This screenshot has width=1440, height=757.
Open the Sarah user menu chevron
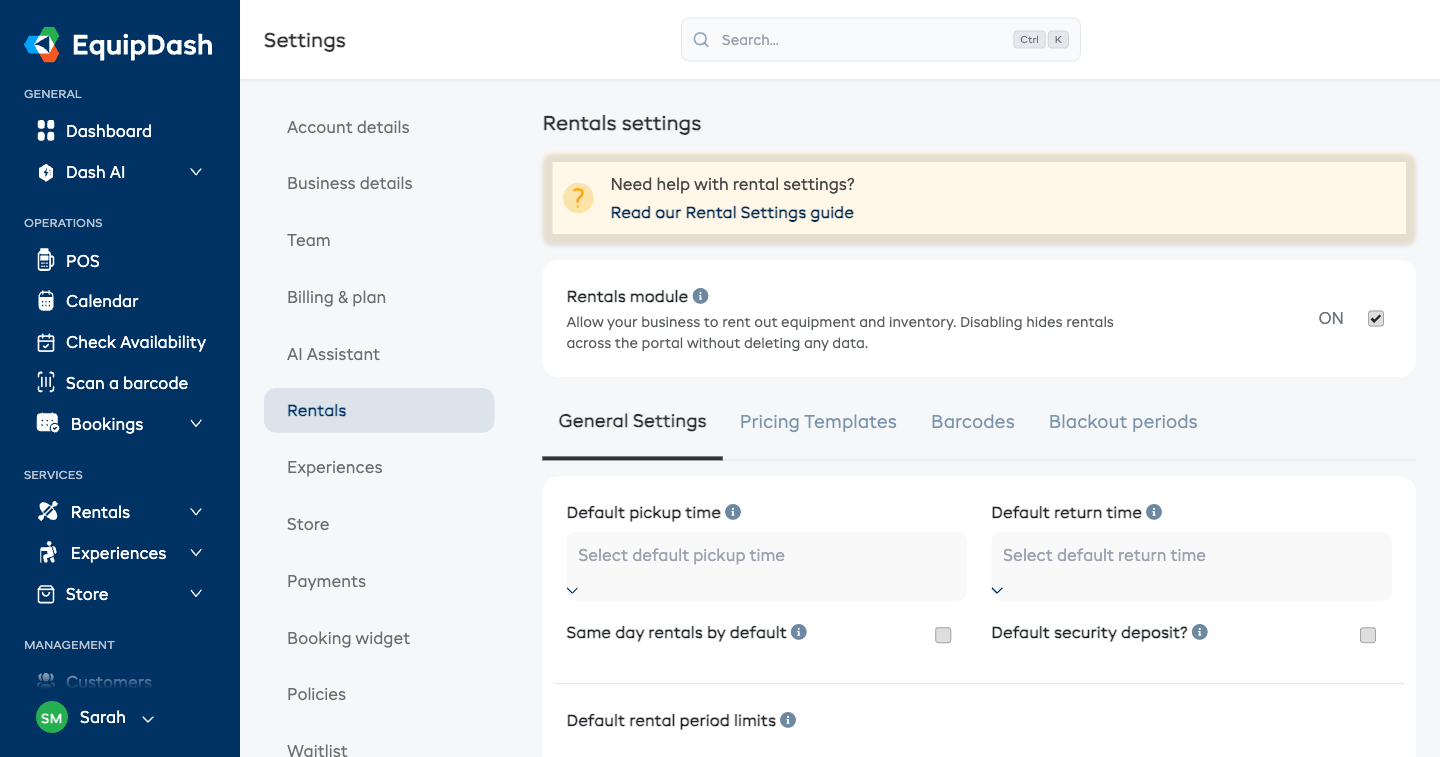click(148, 719)
